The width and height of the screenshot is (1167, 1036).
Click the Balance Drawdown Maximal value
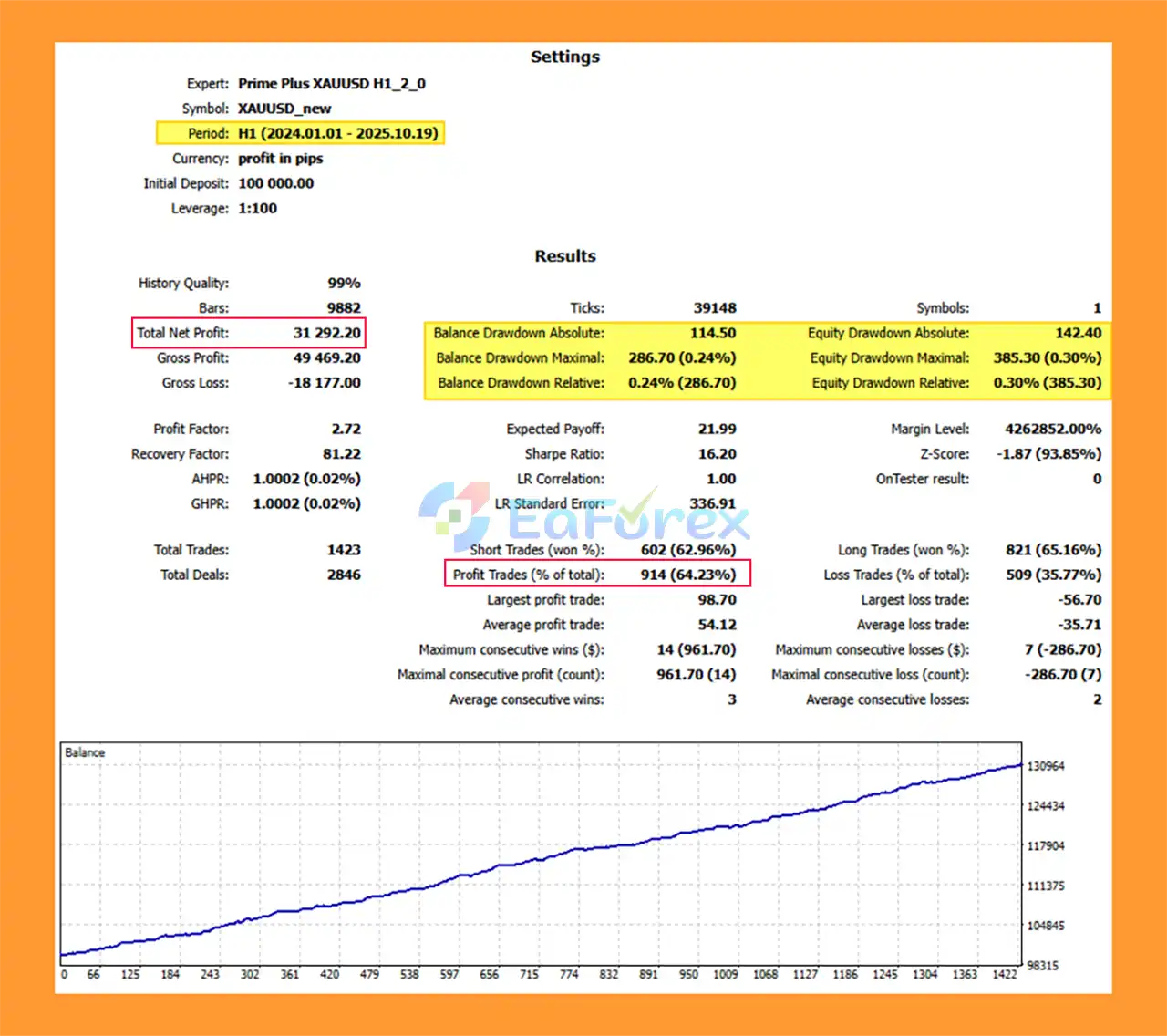point(681,358)
